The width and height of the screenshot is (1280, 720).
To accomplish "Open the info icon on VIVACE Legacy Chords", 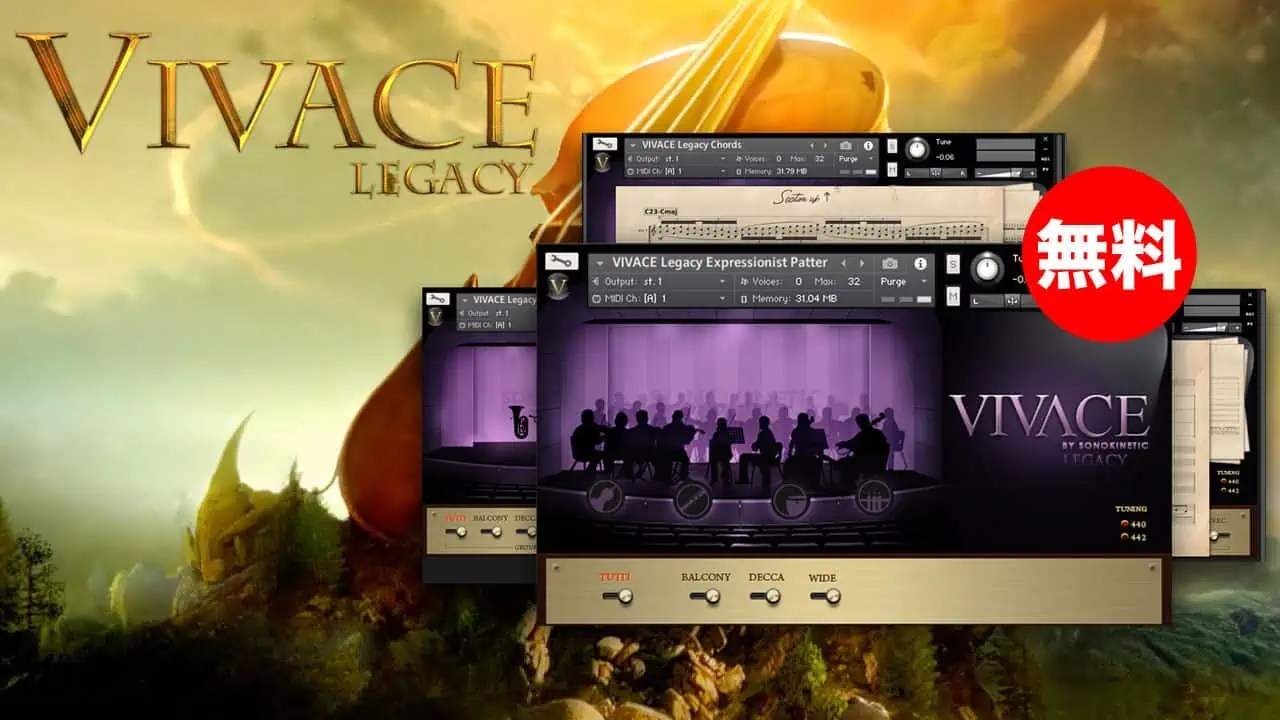I will (x=868, y=145).
